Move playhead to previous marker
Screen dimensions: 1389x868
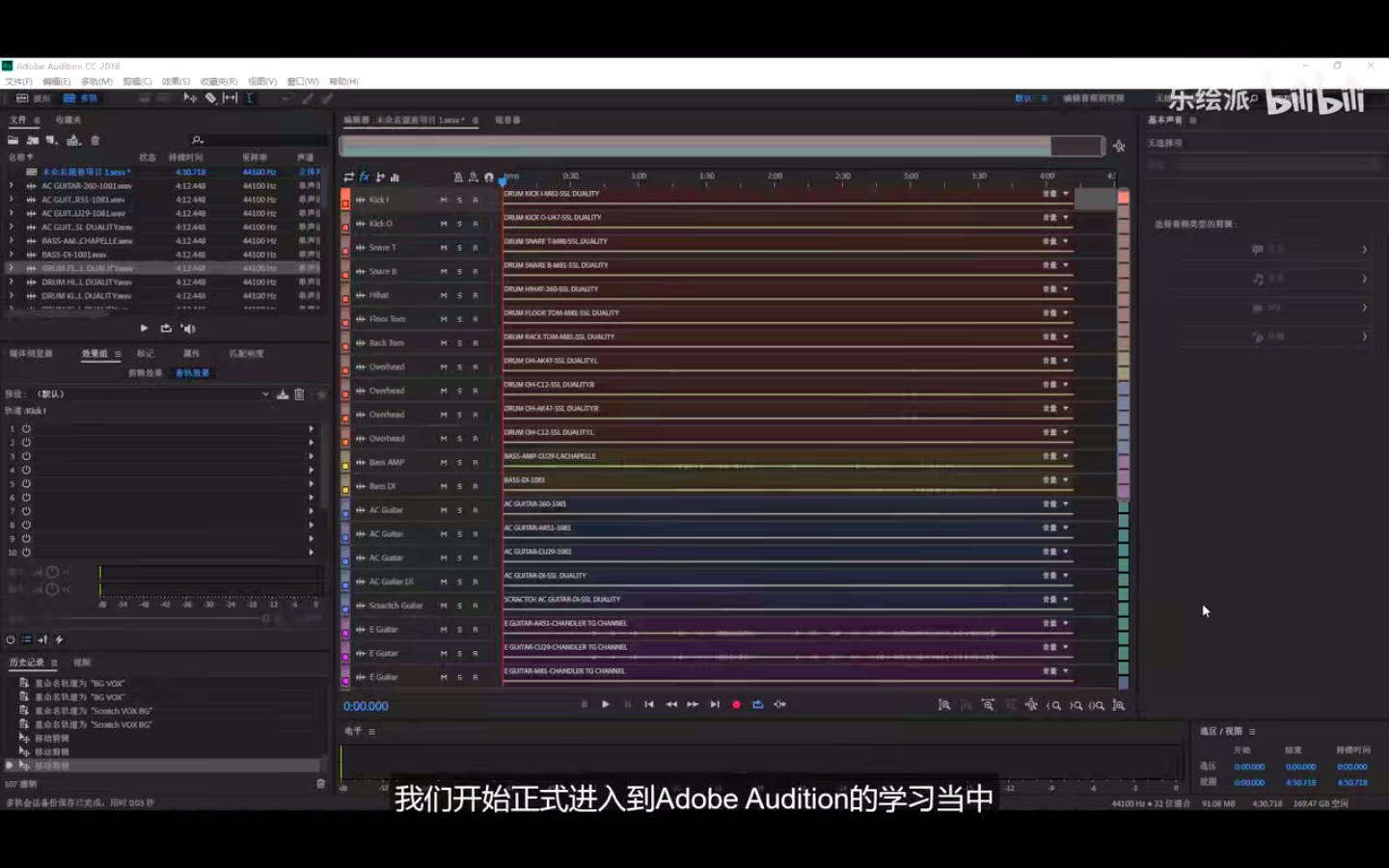click(x=649, y=705)
